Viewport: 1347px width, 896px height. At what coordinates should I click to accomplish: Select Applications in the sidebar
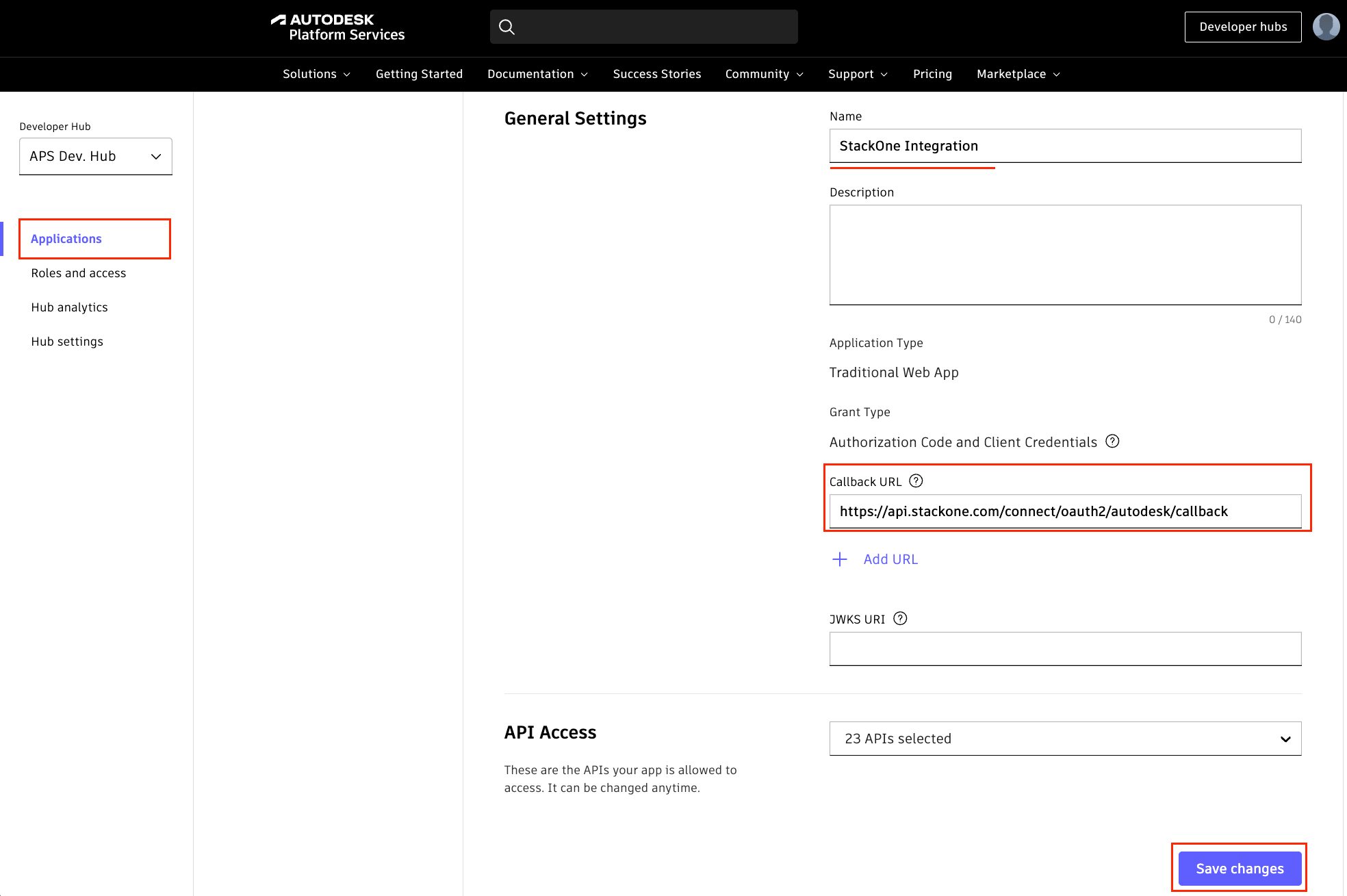66,239
